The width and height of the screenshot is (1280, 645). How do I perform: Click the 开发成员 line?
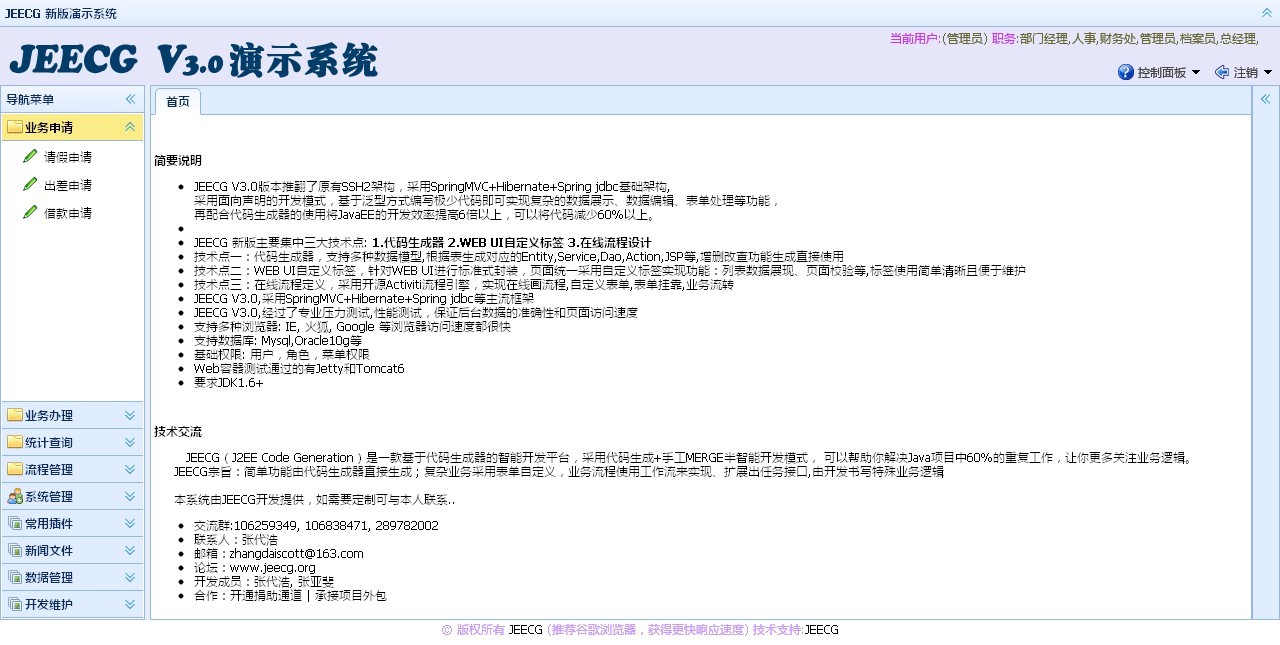pos(264,581)
